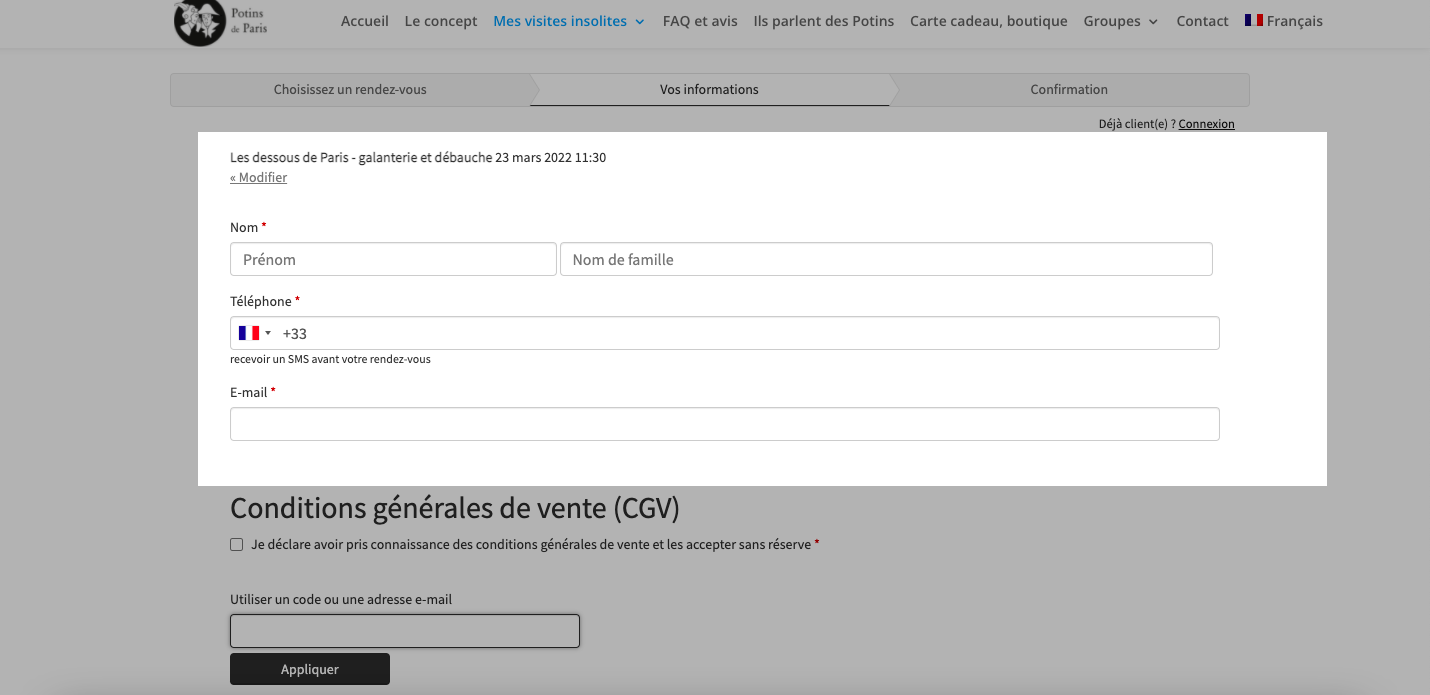
Task: Click the Connexion link
Action: 1207,124
